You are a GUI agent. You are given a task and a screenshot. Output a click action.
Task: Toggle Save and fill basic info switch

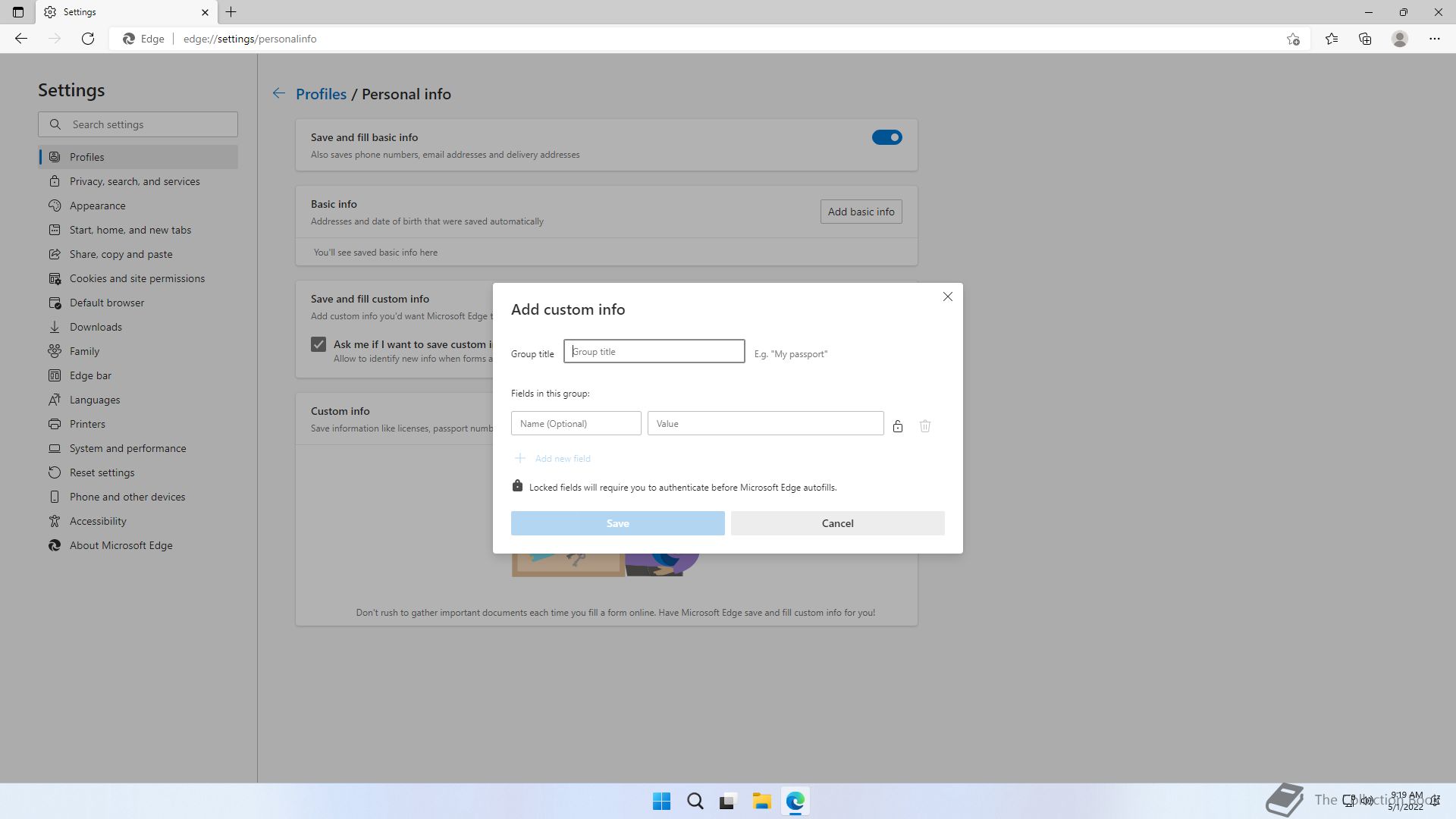pos(886,137)
